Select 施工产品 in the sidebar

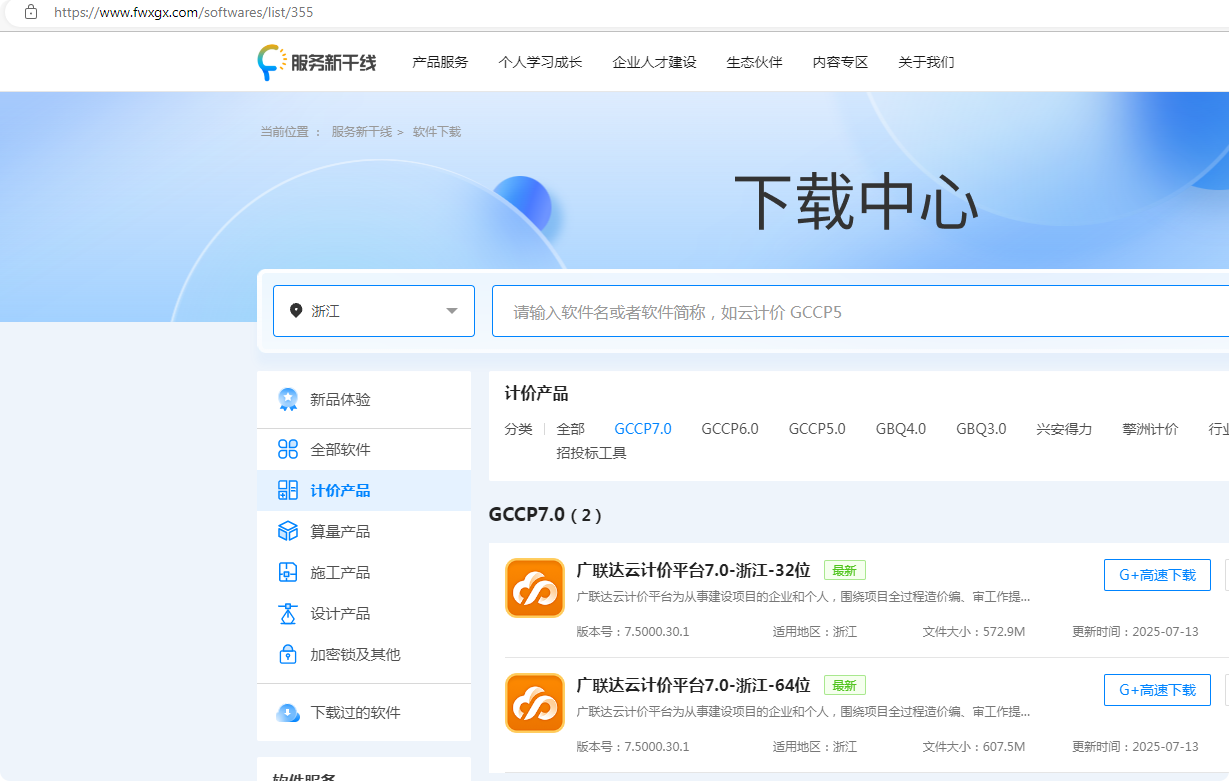coord(364,573)
